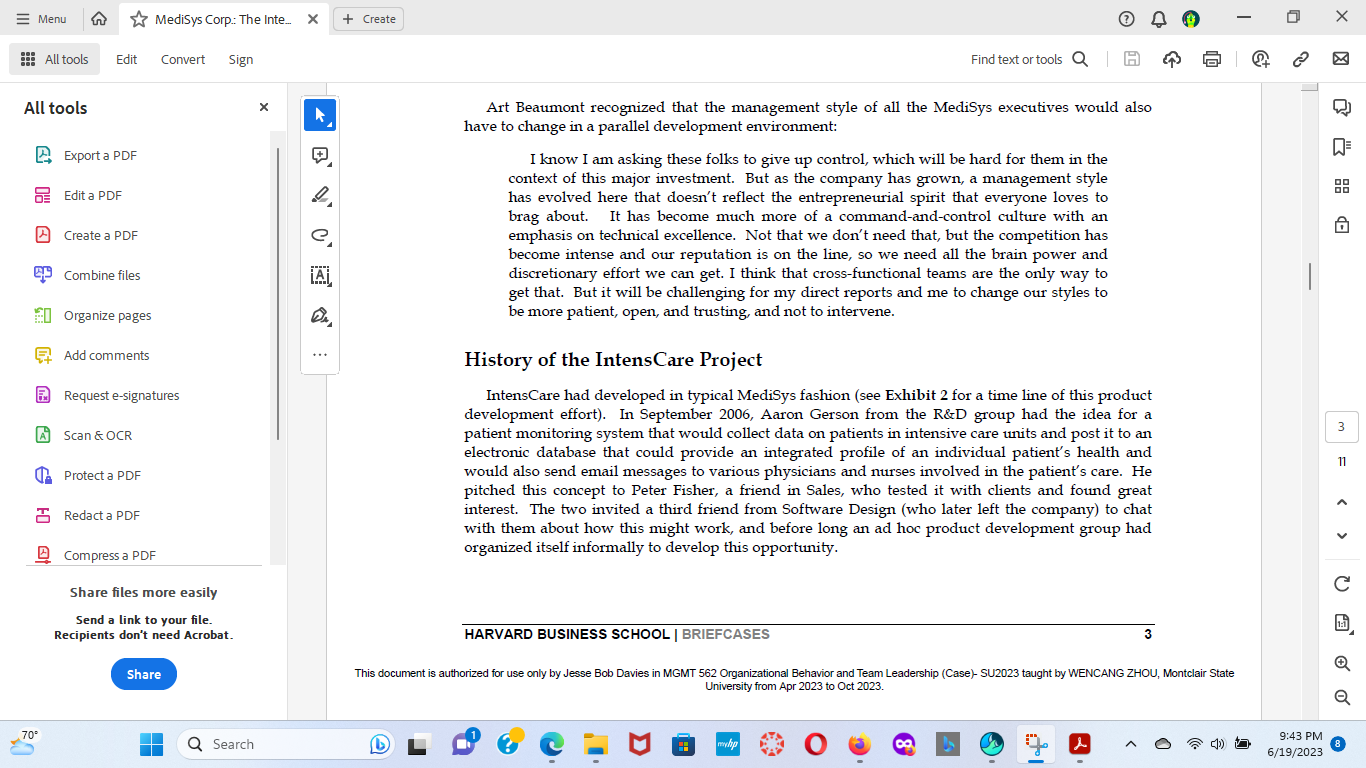Open the user account avatar
This screenshot has height=768, width=1366.
click(x=1191, y=19)
